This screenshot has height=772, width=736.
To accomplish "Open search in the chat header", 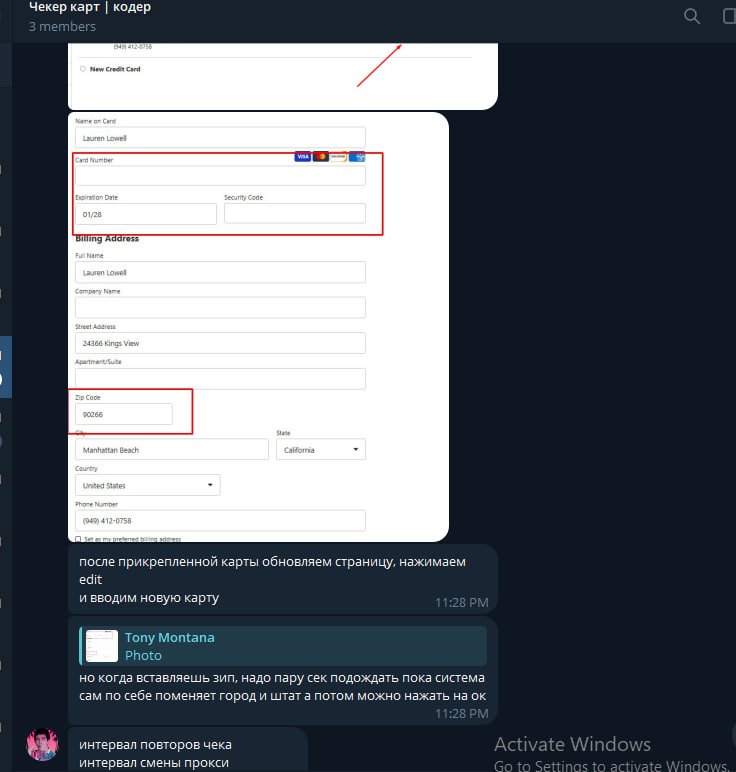I will pyautogui.click(x=692, y=16).
